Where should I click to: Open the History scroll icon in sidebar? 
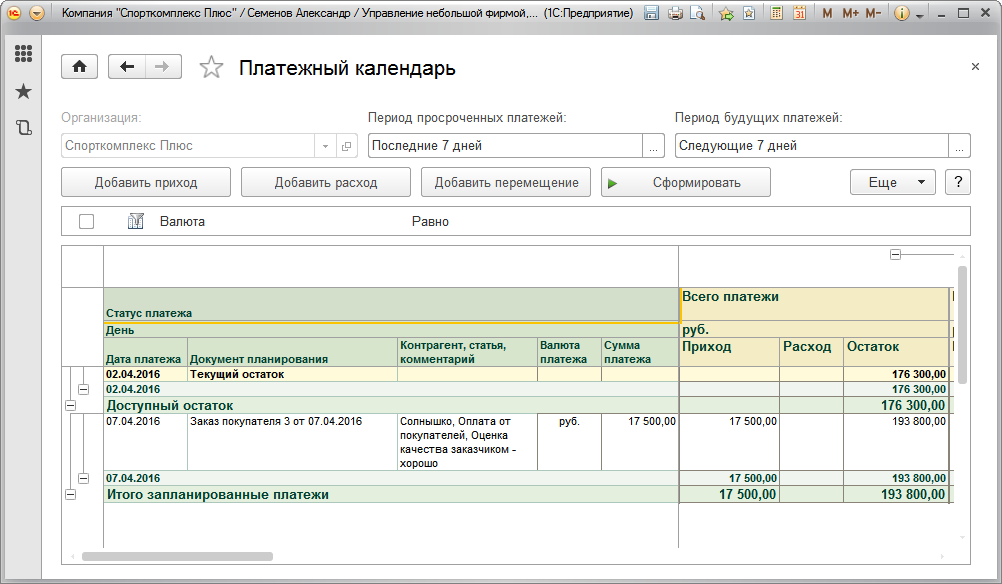coord(23,127)
